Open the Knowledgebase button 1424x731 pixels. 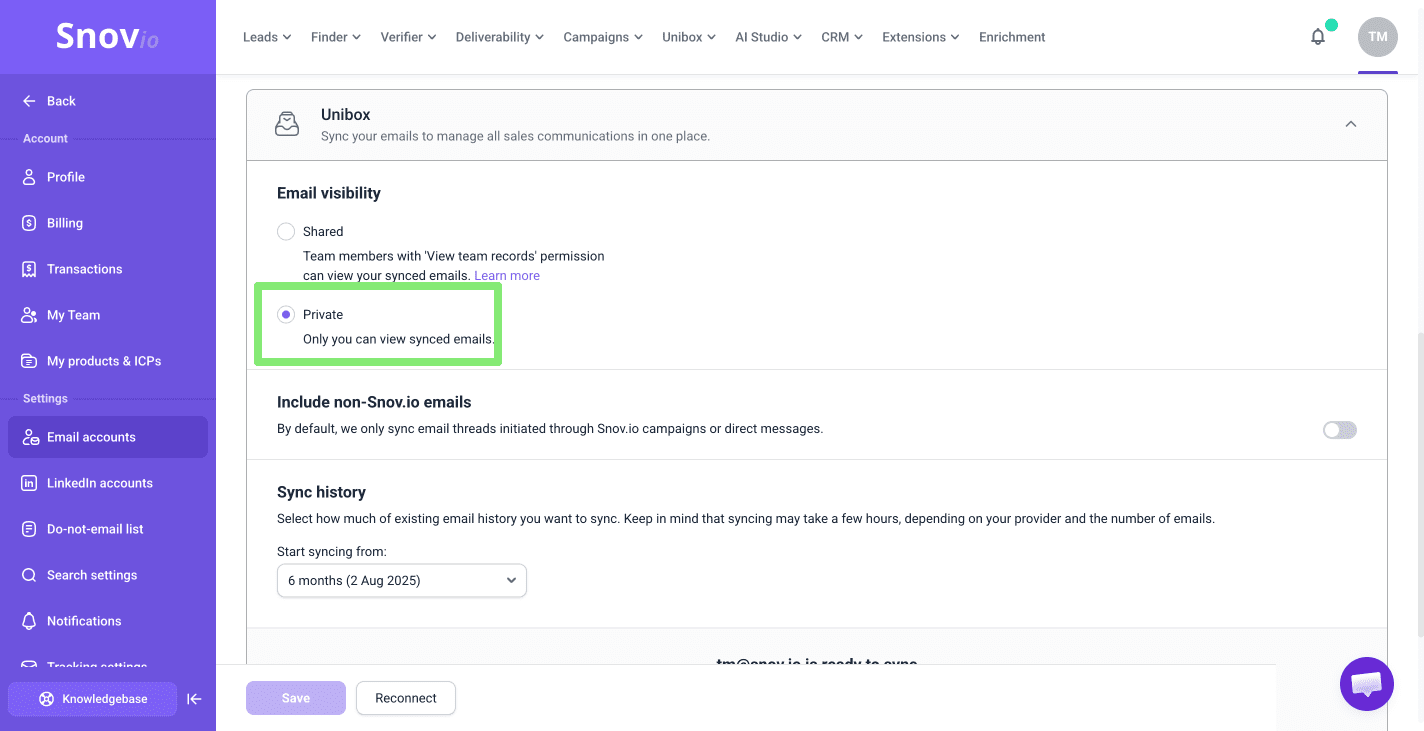[93, 699]
